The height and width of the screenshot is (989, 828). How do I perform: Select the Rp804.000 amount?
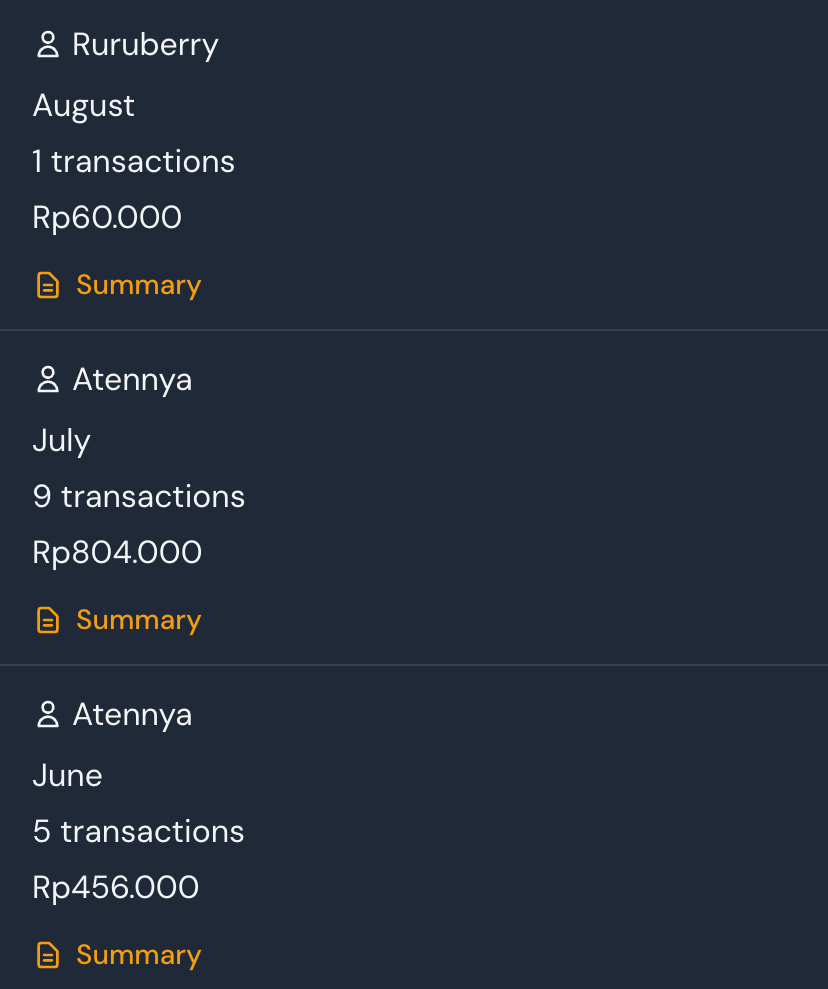pos(117,553)
